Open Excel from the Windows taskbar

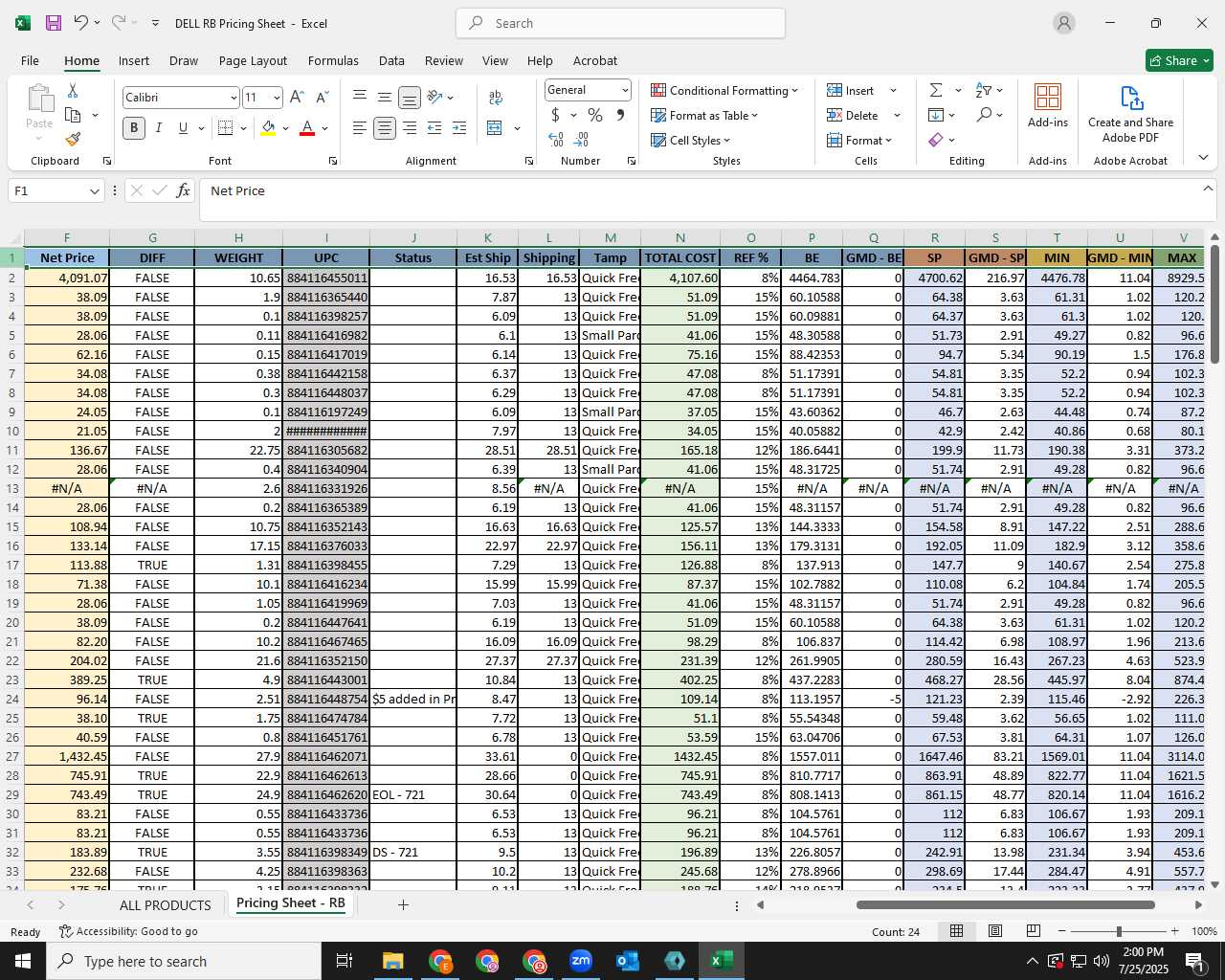coord(722,961)
